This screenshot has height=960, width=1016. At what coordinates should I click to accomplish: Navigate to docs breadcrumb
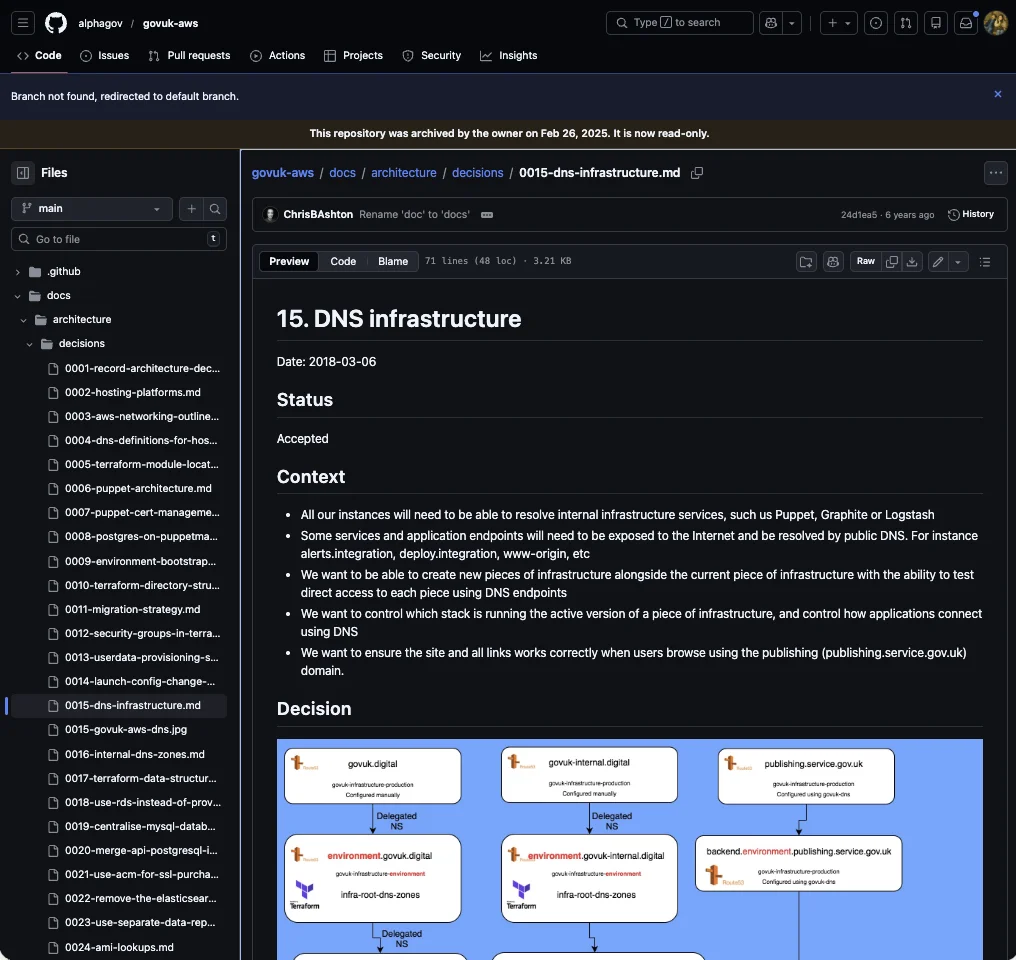click(342, 173)
